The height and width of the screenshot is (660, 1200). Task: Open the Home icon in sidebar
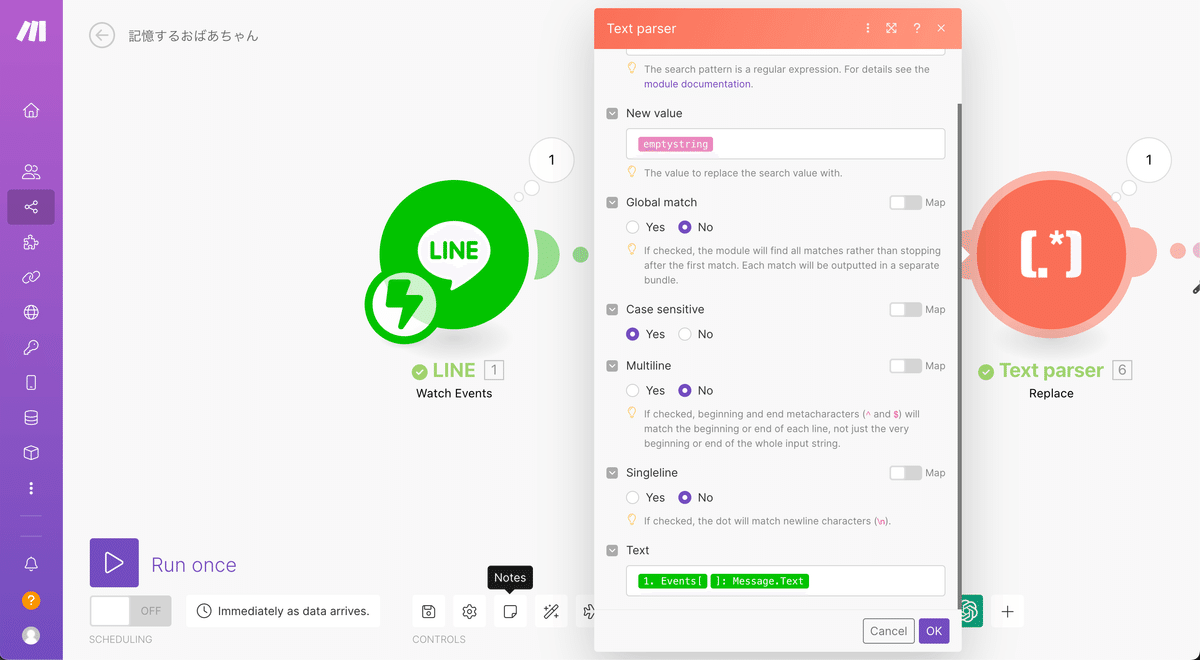click(x=31, y=110)
